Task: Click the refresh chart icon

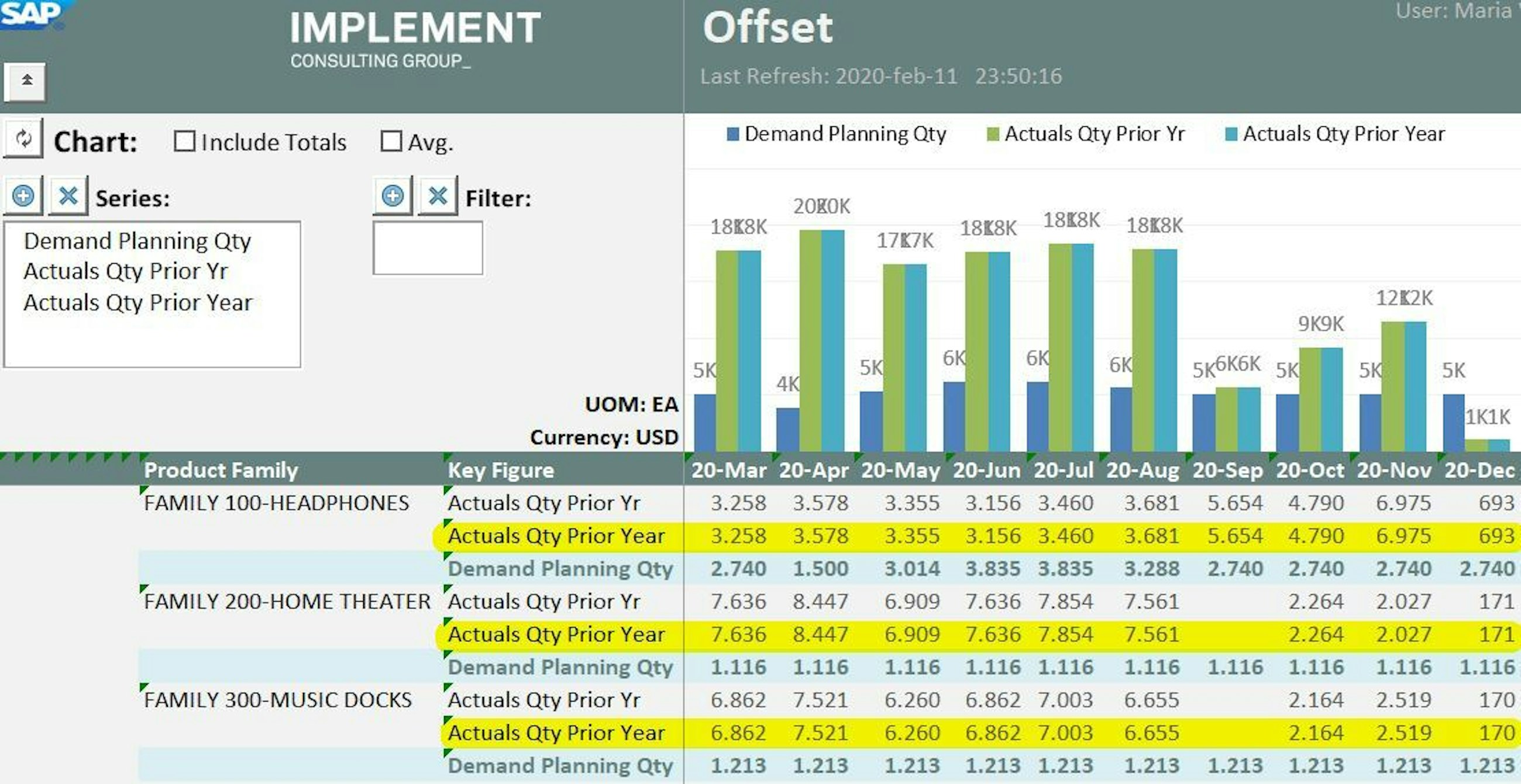Action: [23, 139]
